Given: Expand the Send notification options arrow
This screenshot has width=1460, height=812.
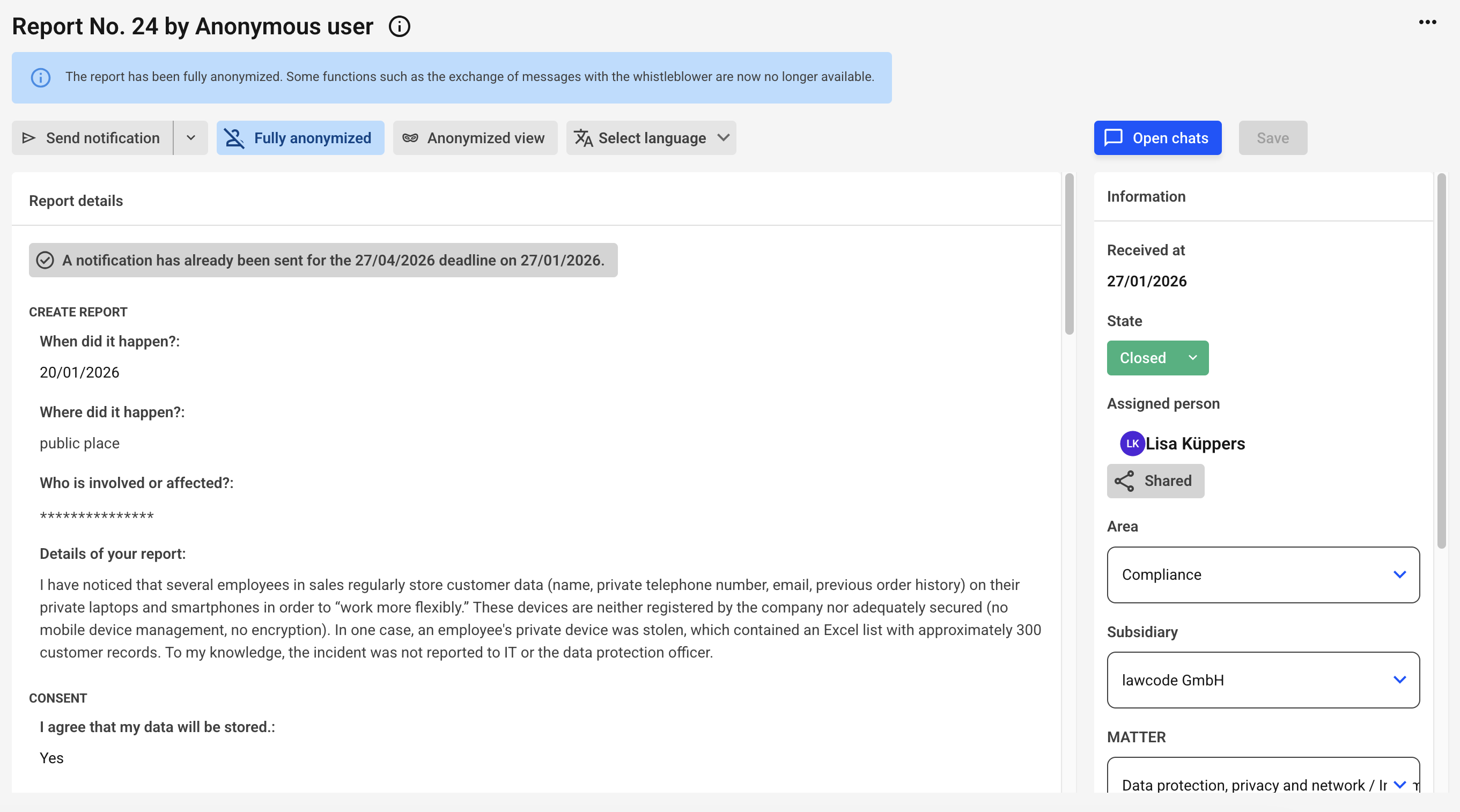Looking at the screenshot, I should [191, 138].
